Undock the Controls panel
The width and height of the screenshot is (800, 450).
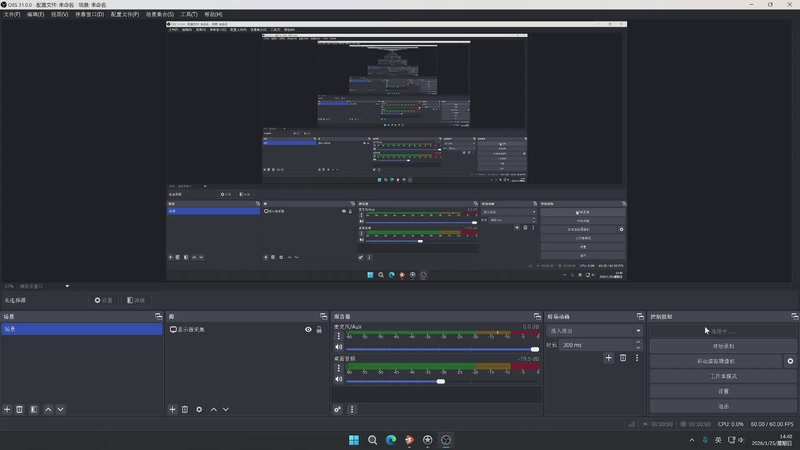(x=794, y=316)
